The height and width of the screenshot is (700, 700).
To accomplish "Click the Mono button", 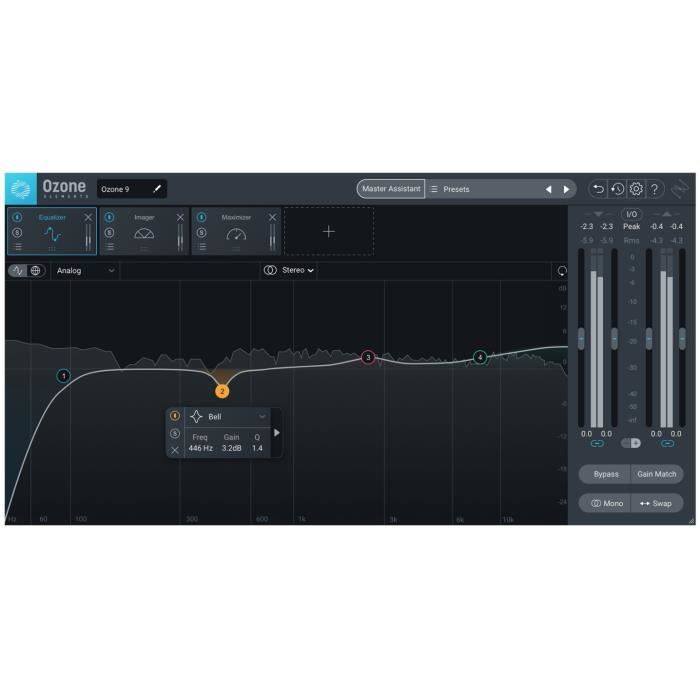I will [605, 503].
